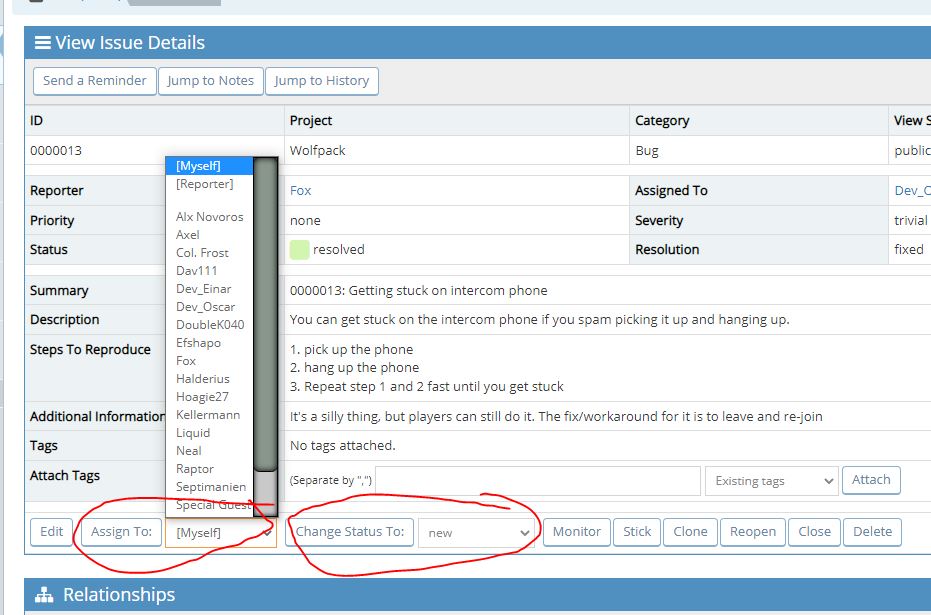Click the green resolved status color box
Viewport: 931px width, 615px height.
(299, 250)
